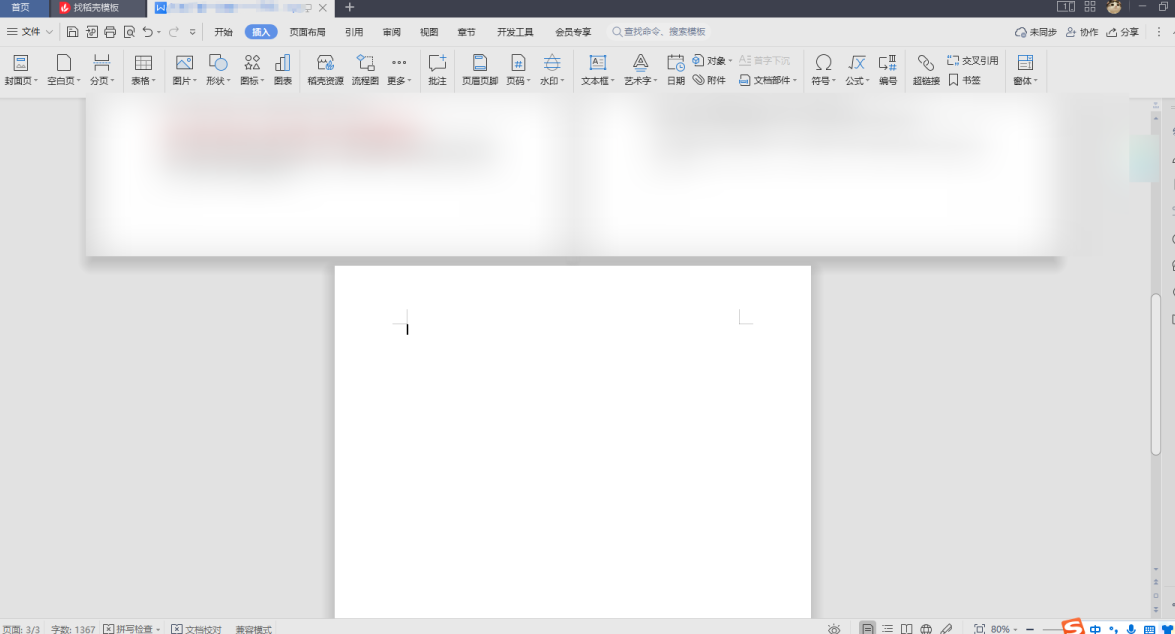Insert a 超链接 hyperlink
Image resolution: width=1175 pixels, height=634 pixels.
point(926,68)
